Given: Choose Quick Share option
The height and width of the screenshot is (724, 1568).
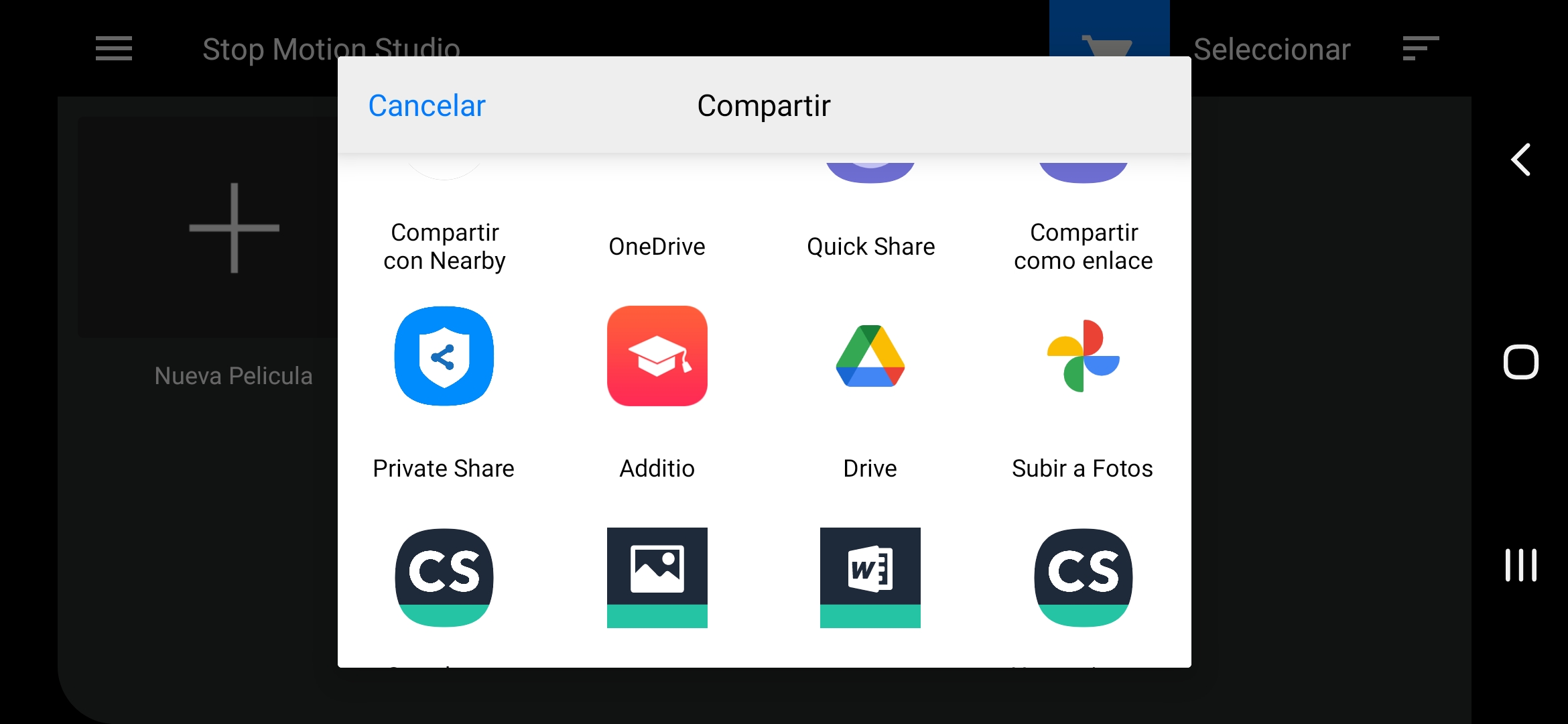Looking at the screenshot, I should click(x=870, y=245).
